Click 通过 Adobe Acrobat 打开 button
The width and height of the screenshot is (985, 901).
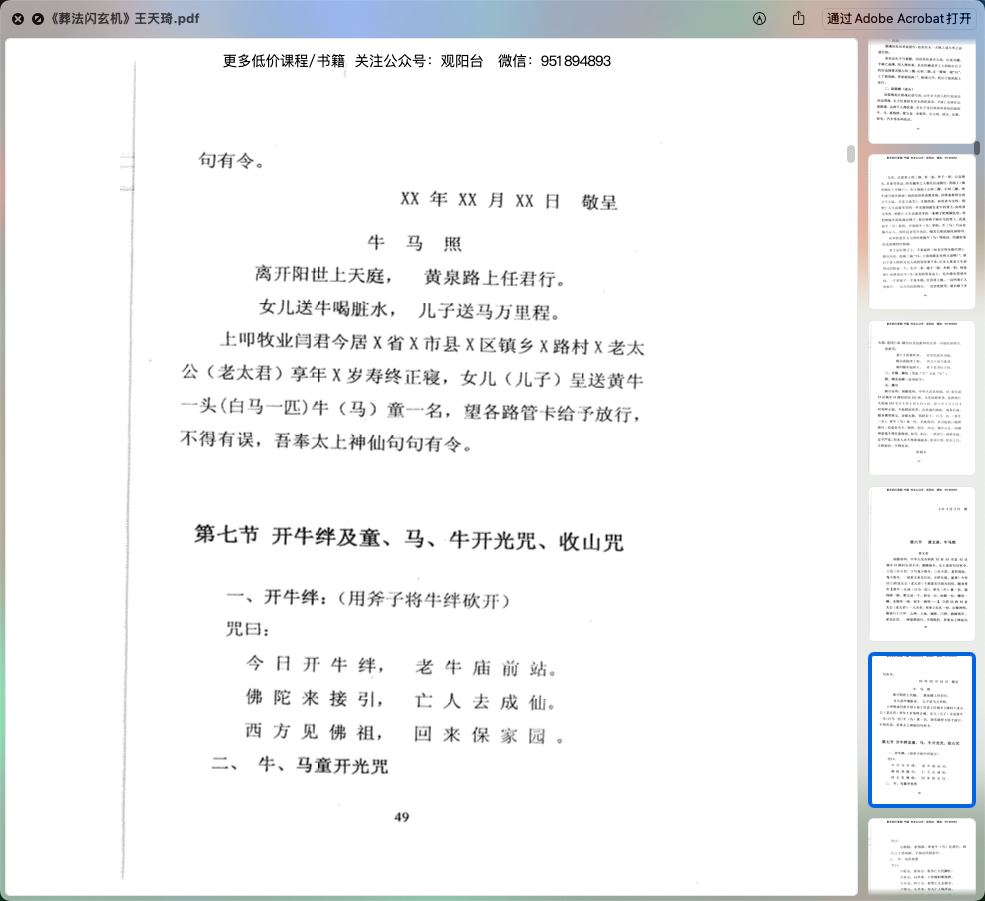pyautogui.click(x=899, y=19)
